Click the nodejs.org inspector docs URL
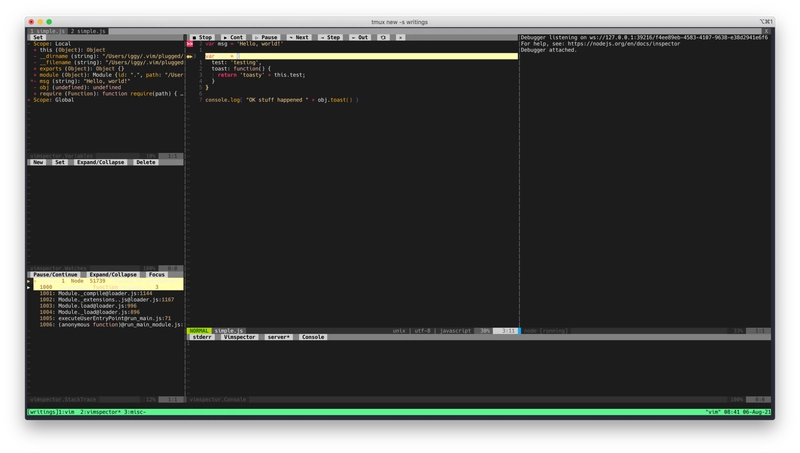This screenshot has height=453, width=800. pyautogui.click(x=623, y=44)
